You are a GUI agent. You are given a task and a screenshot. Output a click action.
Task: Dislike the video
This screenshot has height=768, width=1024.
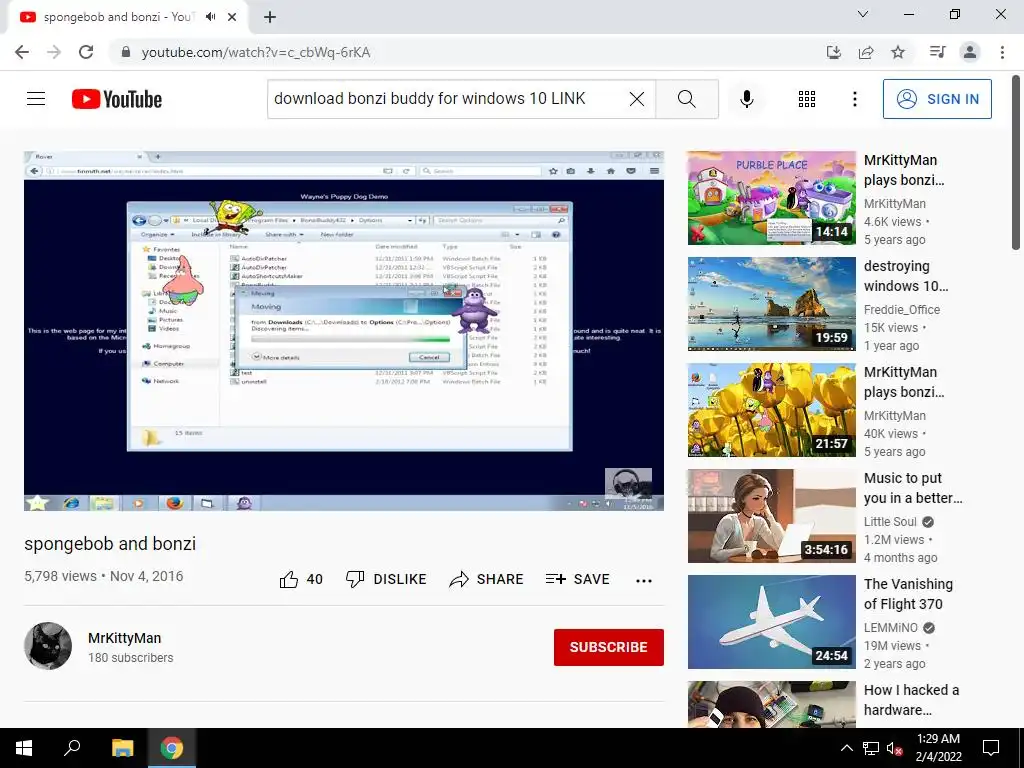[x=386, y=579]
